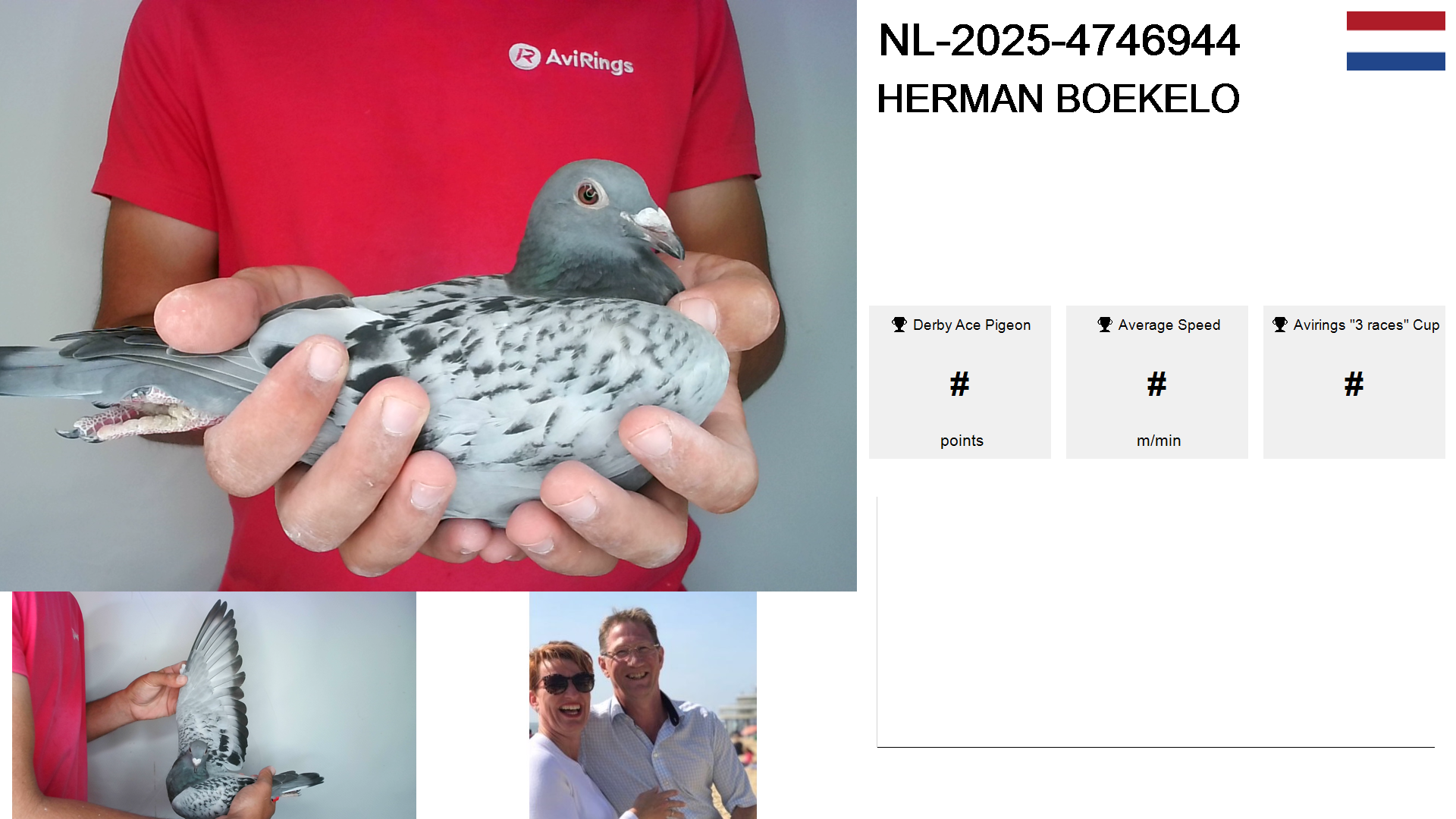
Task: Click the 3 races Cup rank hash value
Action: click(x=1354, y=384)
